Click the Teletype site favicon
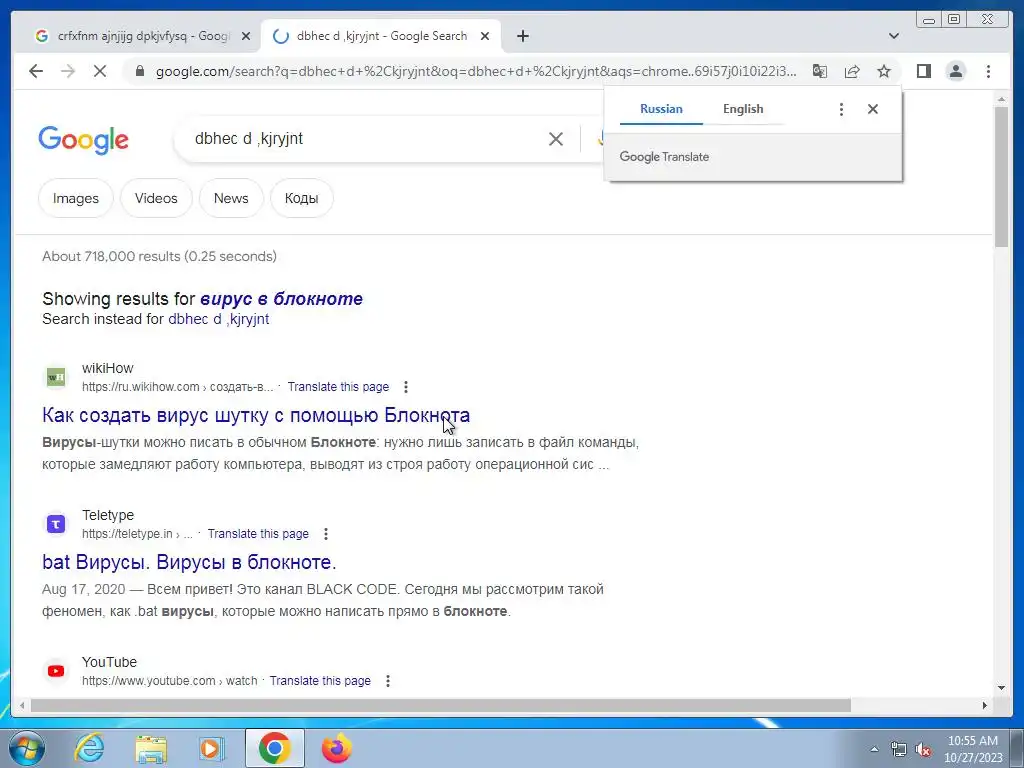Viewport: 1024px width, 768px height. [x=56, y=524]
